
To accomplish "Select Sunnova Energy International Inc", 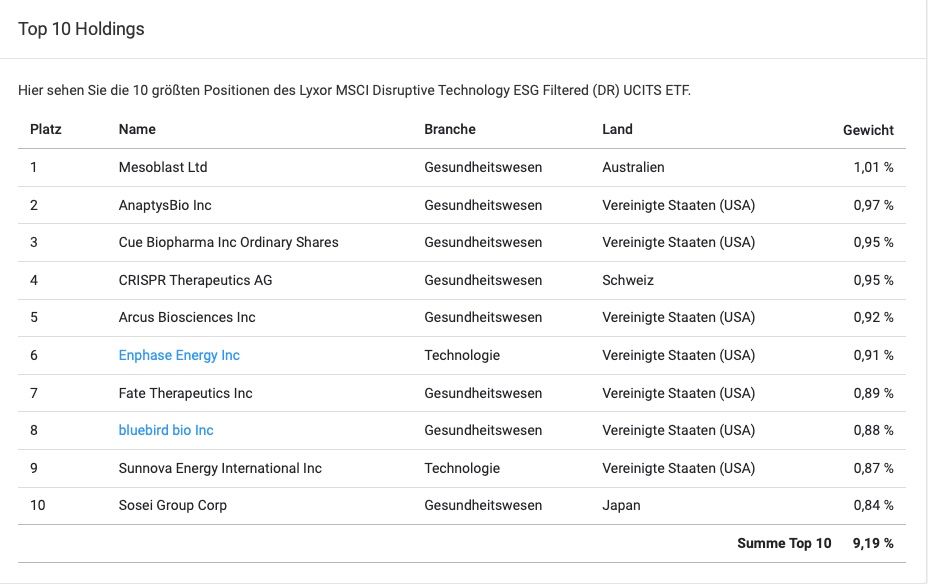I will [220, 468].
